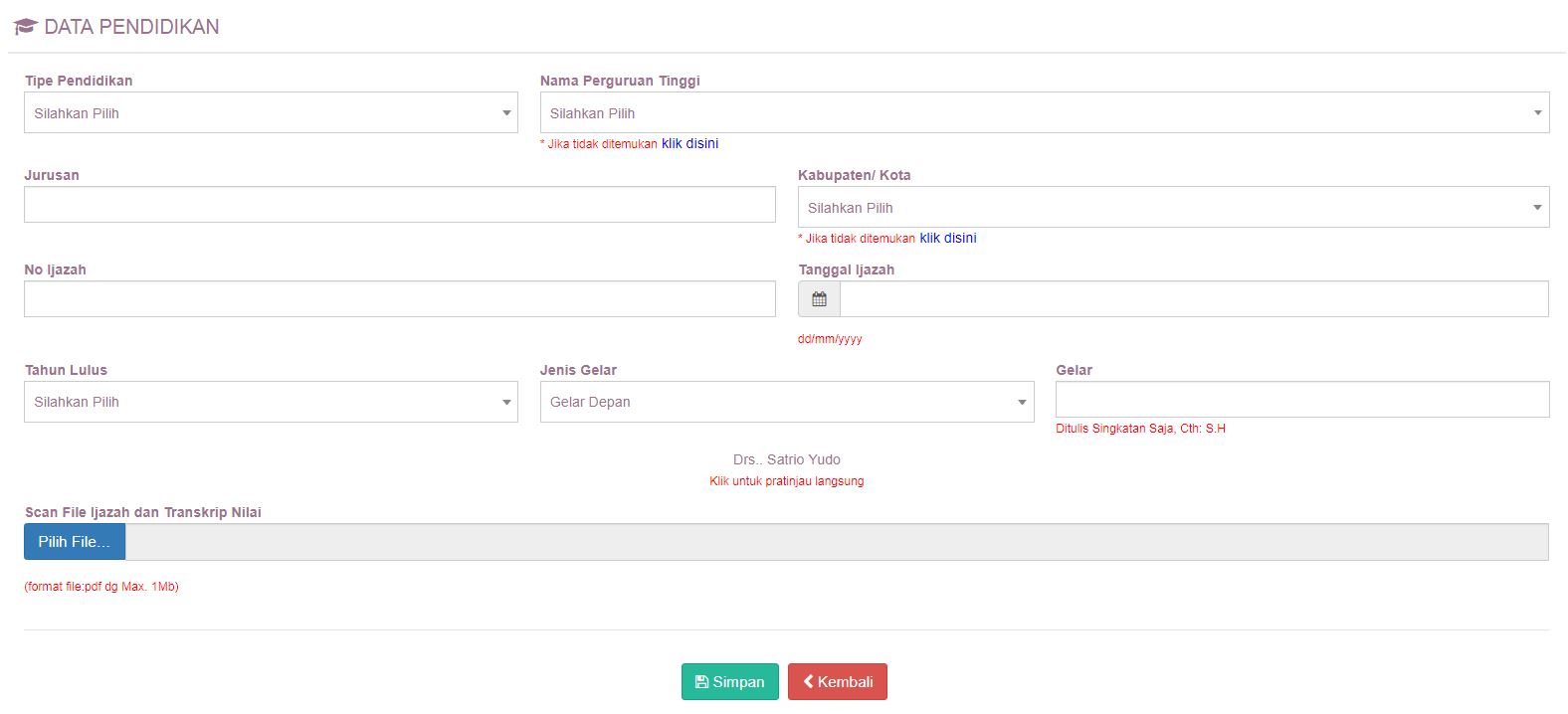Image resolution: width=1568 pixels, height=714 pixels.
Task: Click the graduation cap icon in header
Action: click(x=26, y=27)
